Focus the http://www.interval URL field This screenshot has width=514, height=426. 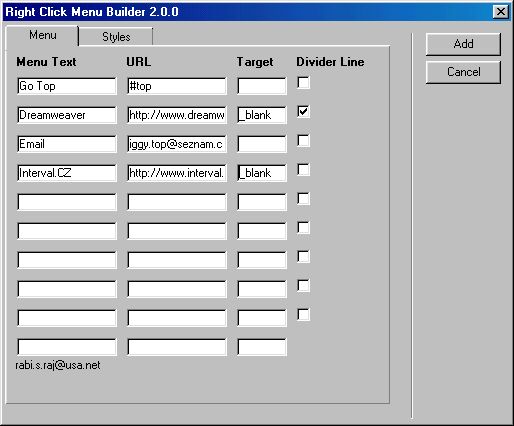coord(177,173)
